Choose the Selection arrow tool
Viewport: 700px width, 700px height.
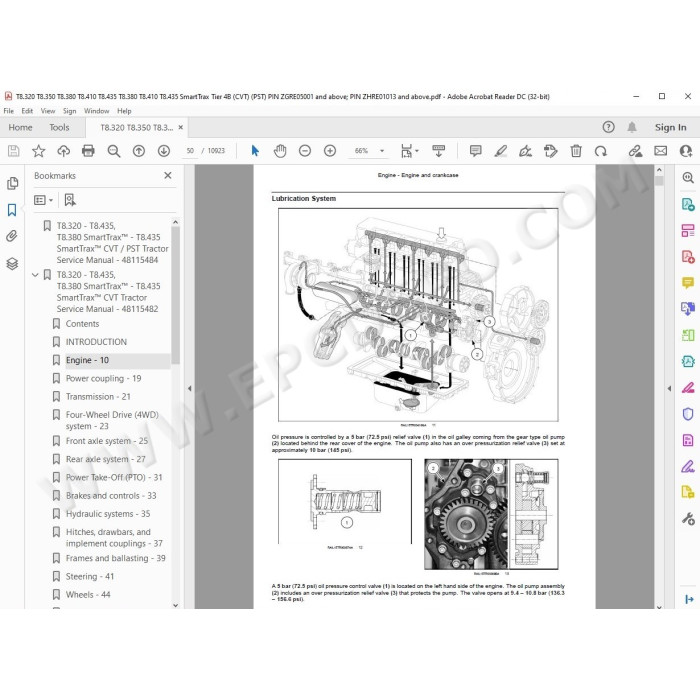tap(255, 151)
